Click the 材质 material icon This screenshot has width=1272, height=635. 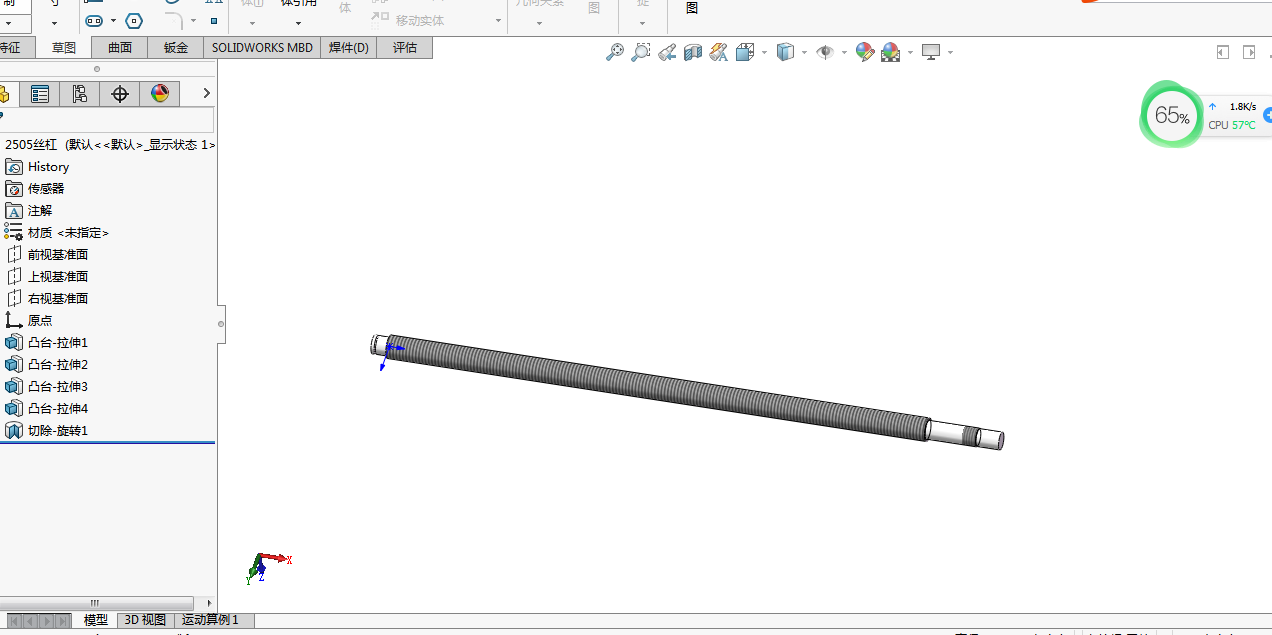coord(14,233)
